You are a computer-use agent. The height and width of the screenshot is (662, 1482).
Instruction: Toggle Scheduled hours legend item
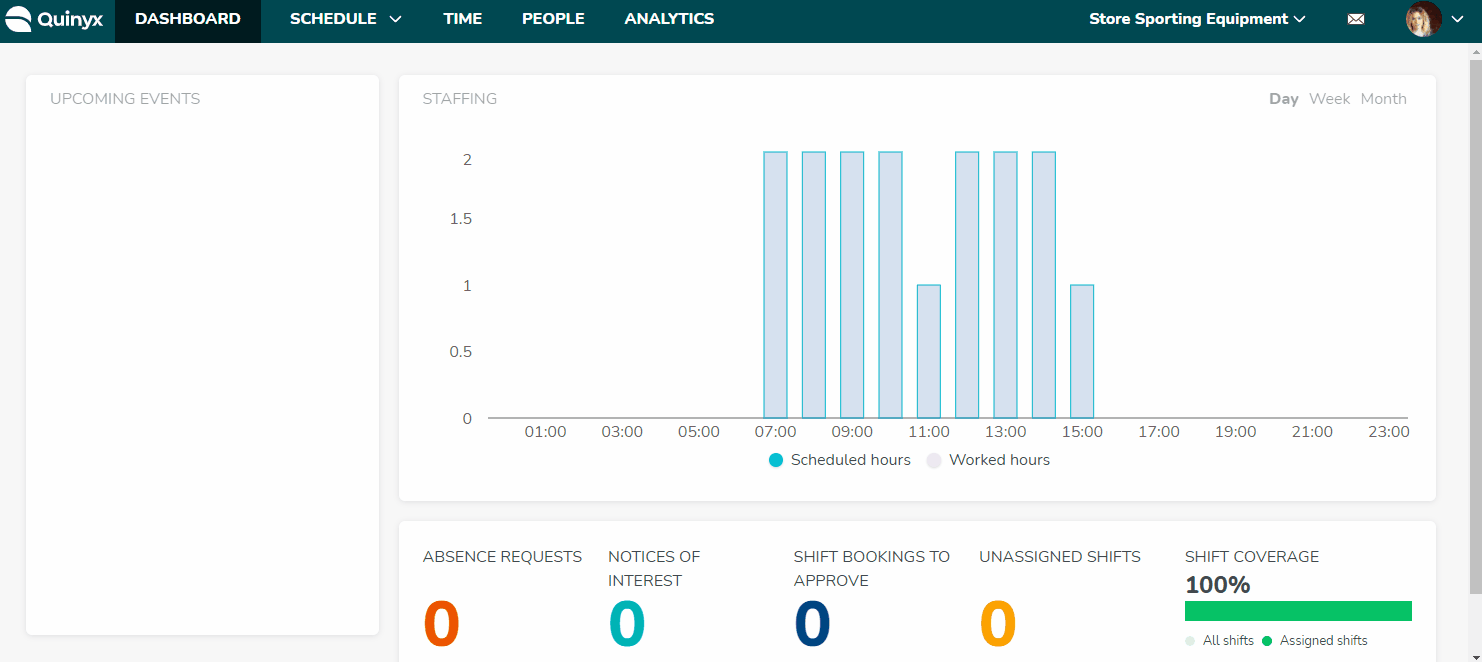point(840,460)
